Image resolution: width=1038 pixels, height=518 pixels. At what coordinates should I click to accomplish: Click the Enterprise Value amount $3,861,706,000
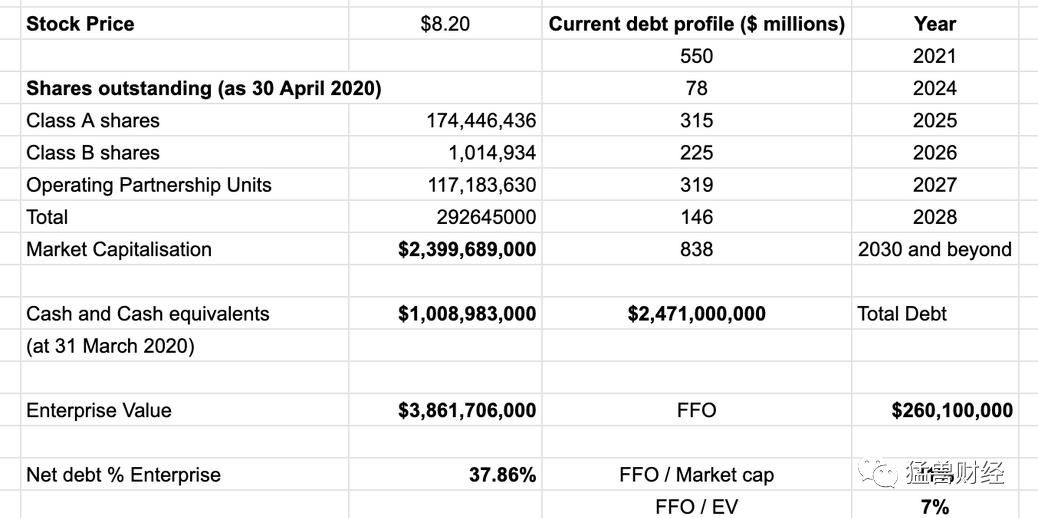point(467,410)
